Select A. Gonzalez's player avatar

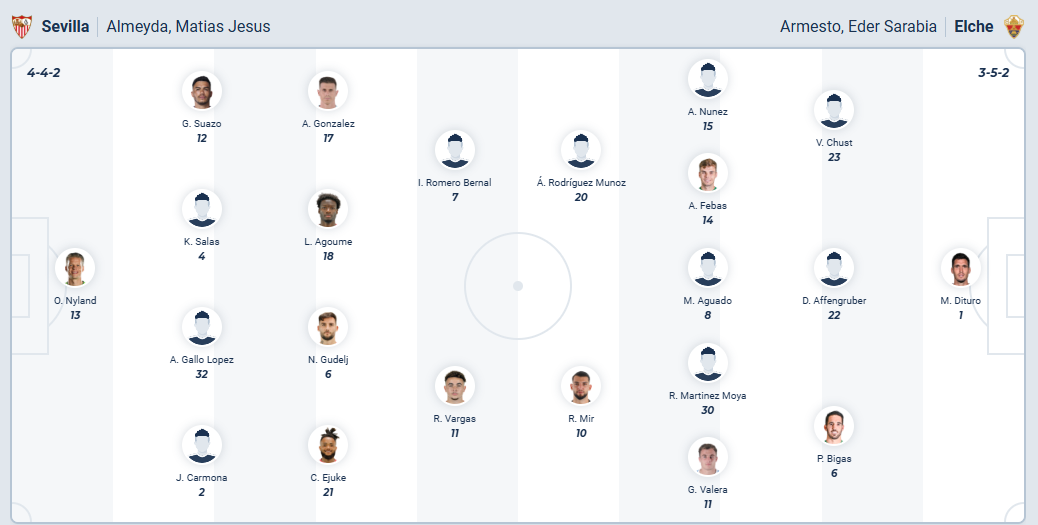pos(328,91)
